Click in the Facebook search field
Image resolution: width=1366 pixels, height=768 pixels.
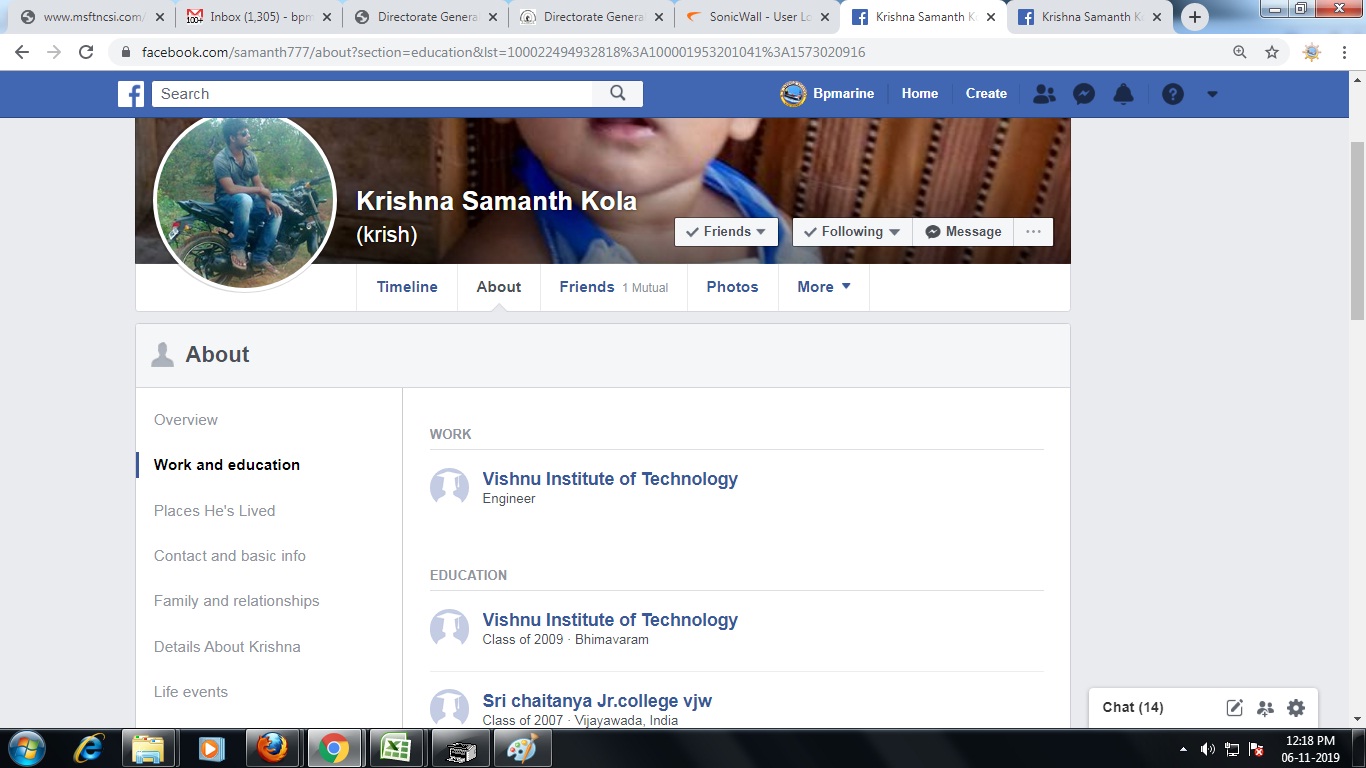[372, 94]
